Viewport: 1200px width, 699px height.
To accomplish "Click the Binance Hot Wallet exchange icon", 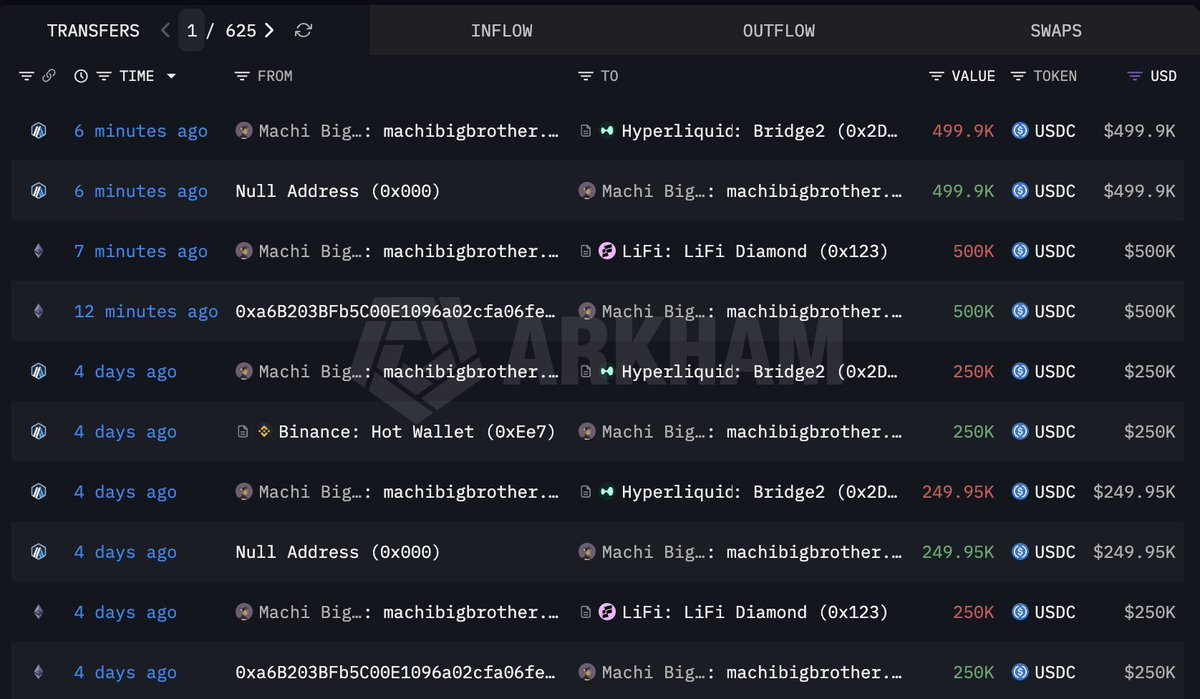I will tap(265, 431).
